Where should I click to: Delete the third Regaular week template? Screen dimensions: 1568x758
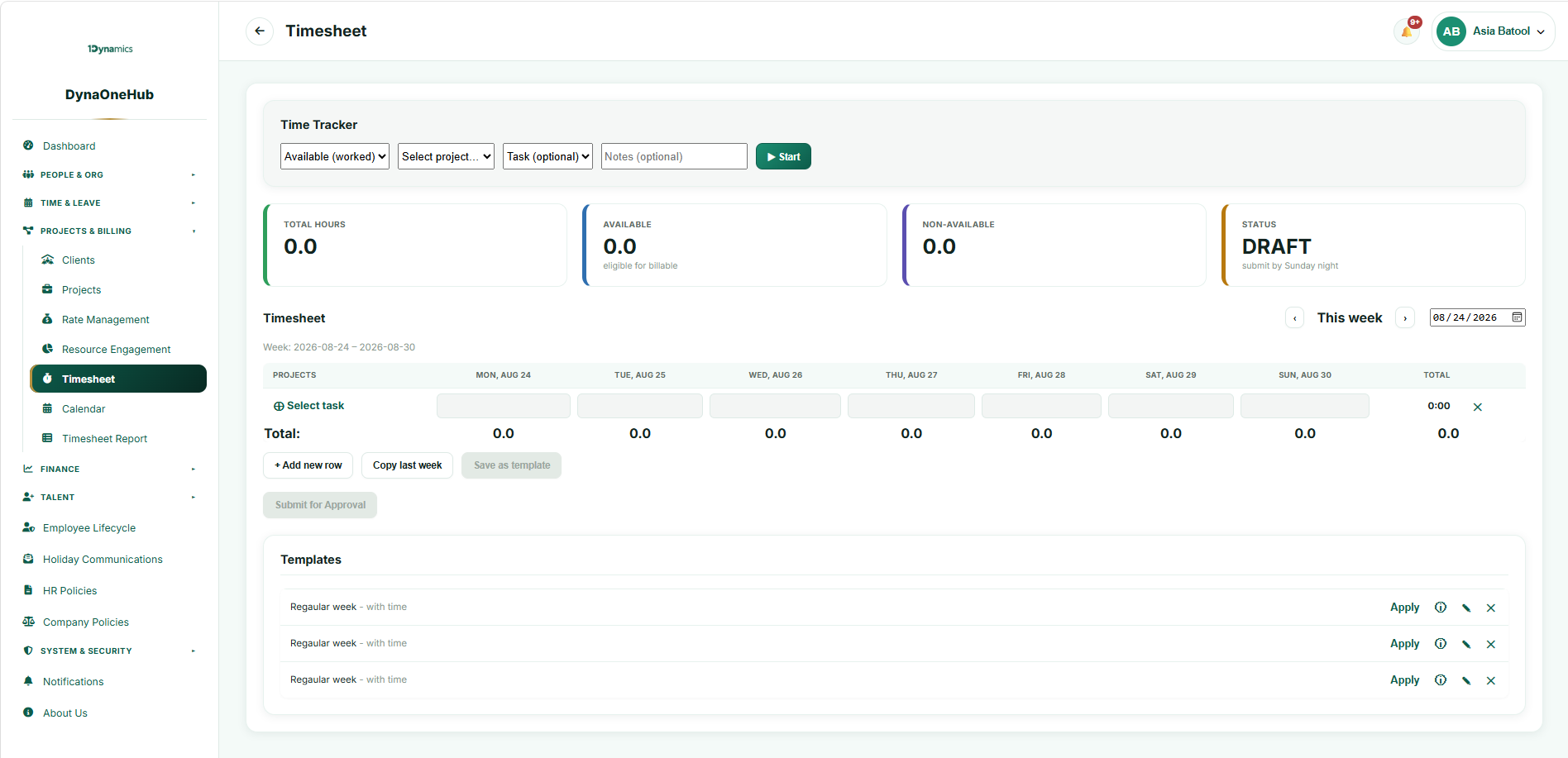[x=1491, y=680]
